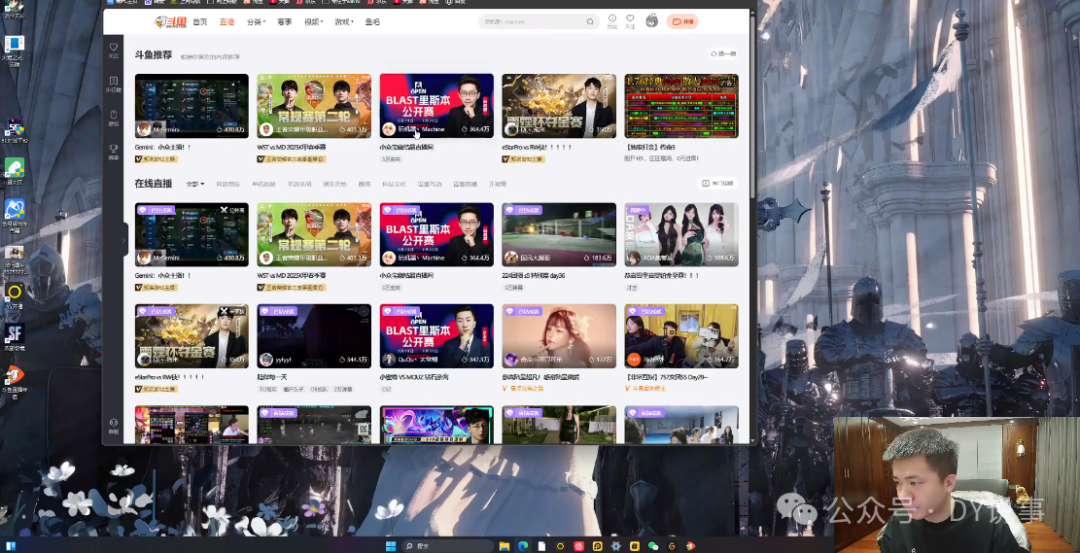Open the 赛事 navigation item
This screenshot has height=553, width=1080.
284,22
